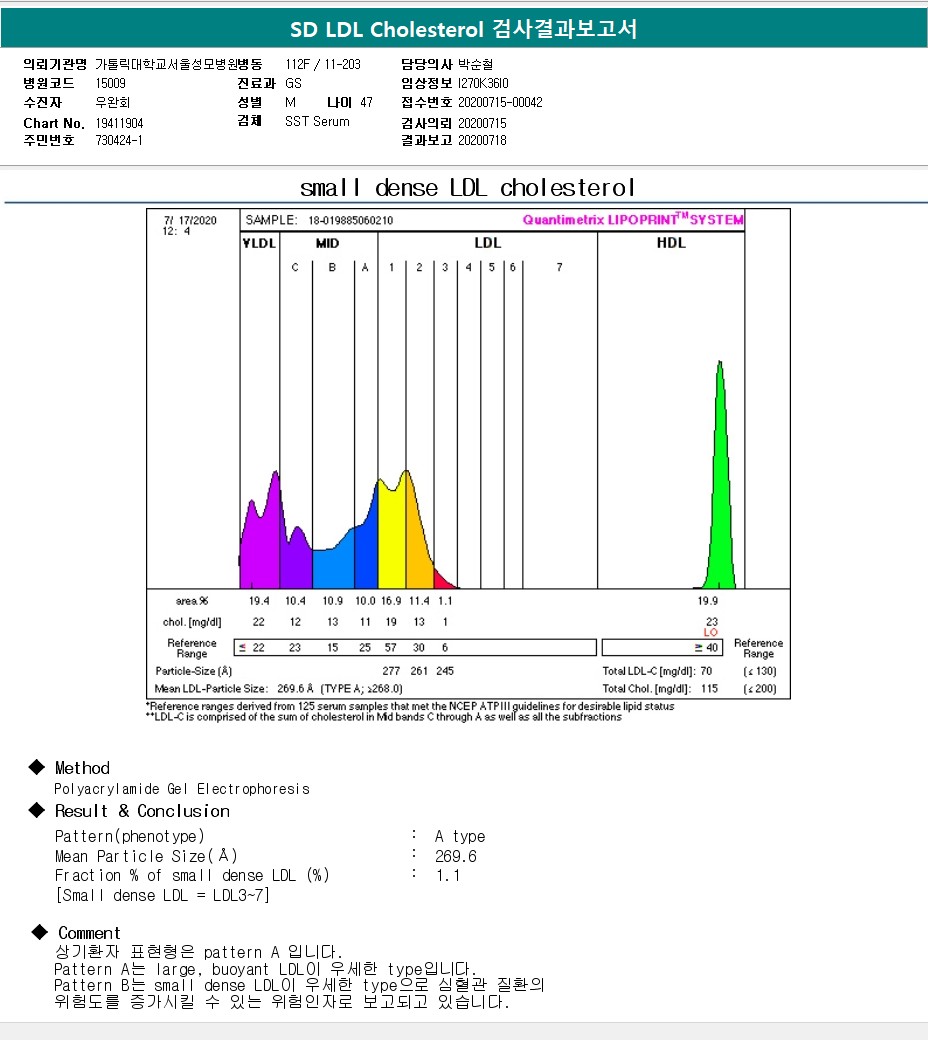The height and width of the screenshot is (1040, 928).
Task: Click the diamond bullet beside Result & Conclusion
Action: (37, 810)
